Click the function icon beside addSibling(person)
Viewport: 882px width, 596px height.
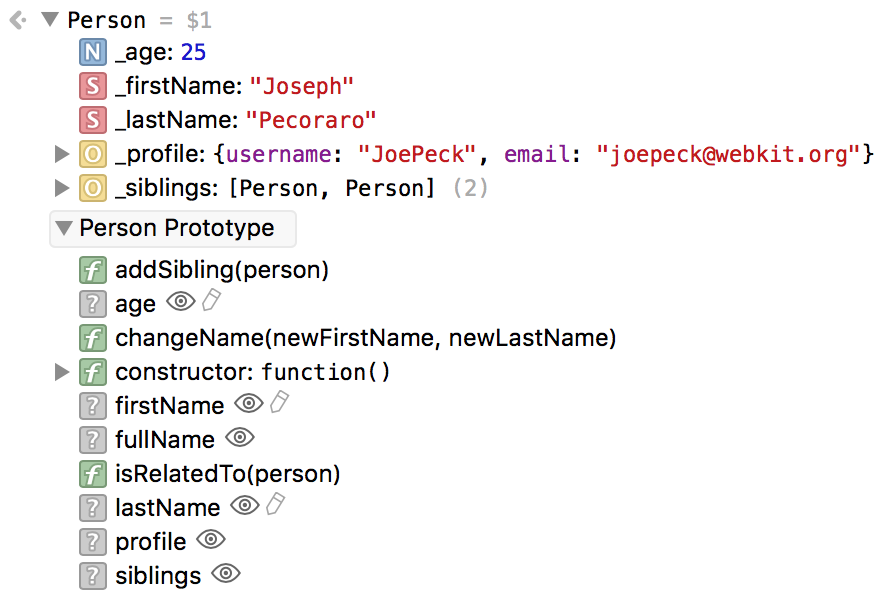pyautogui.click(x=93, y=270)
